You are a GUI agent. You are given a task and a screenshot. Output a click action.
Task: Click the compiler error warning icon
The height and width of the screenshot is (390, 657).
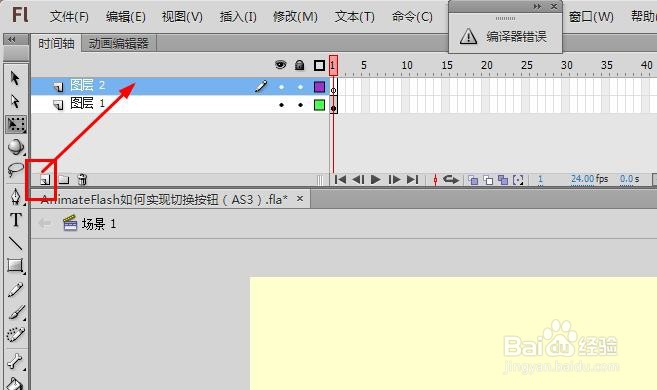[x=468, y=36]
